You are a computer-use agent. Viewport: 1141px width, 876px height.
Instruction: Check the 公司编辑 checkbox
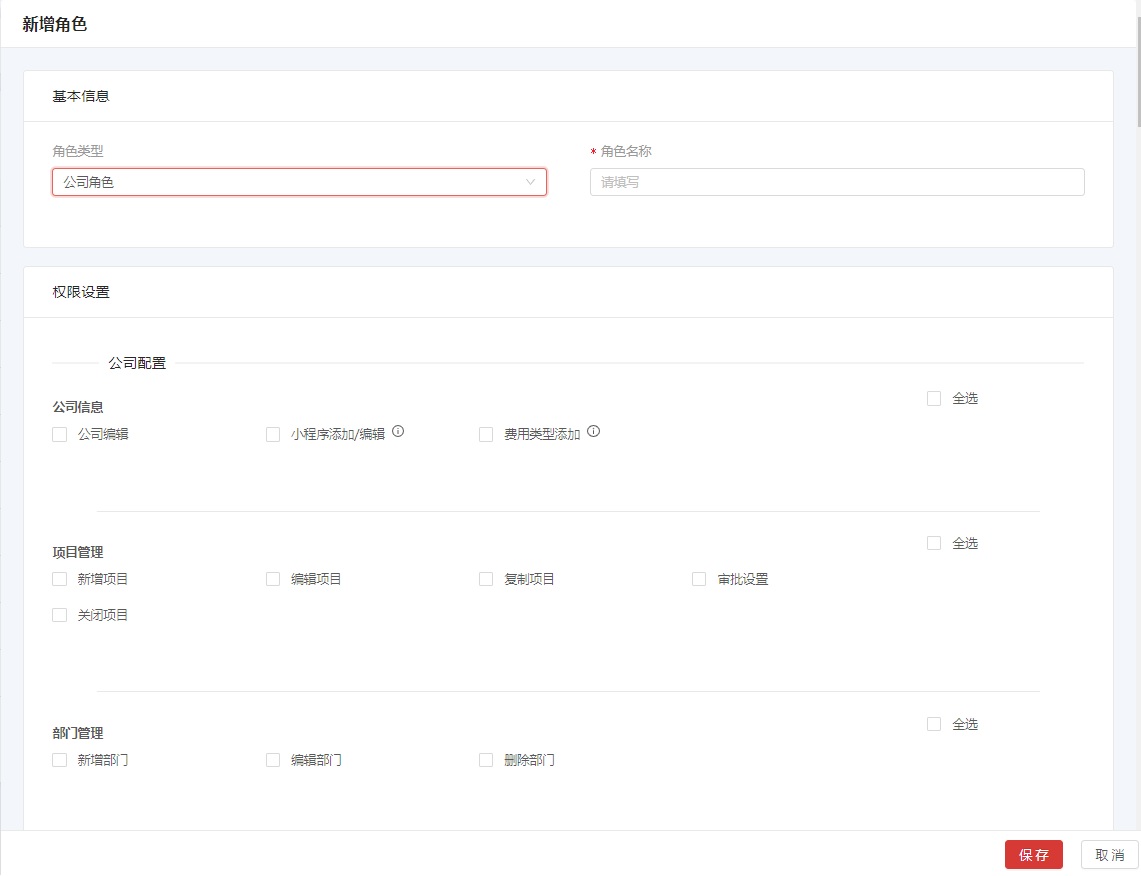pos(60,434)
